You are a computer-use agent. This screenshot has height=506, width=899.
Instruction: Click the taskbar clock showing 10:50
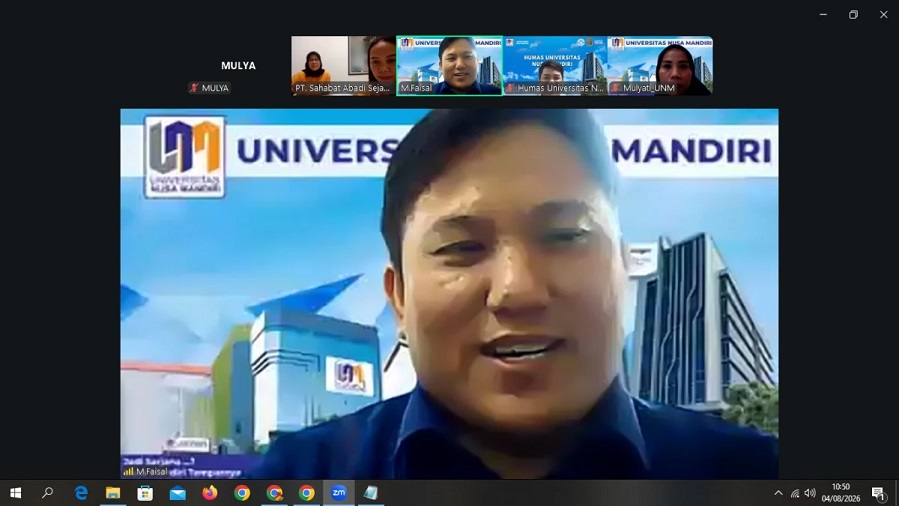(841, 493)
